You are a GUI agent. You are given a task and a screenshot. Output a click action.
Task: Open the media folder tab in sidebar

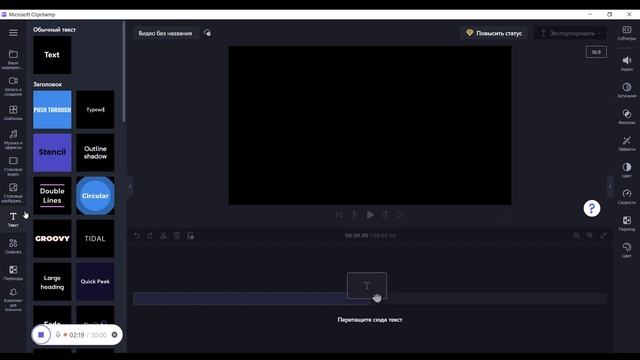[13, 59]
